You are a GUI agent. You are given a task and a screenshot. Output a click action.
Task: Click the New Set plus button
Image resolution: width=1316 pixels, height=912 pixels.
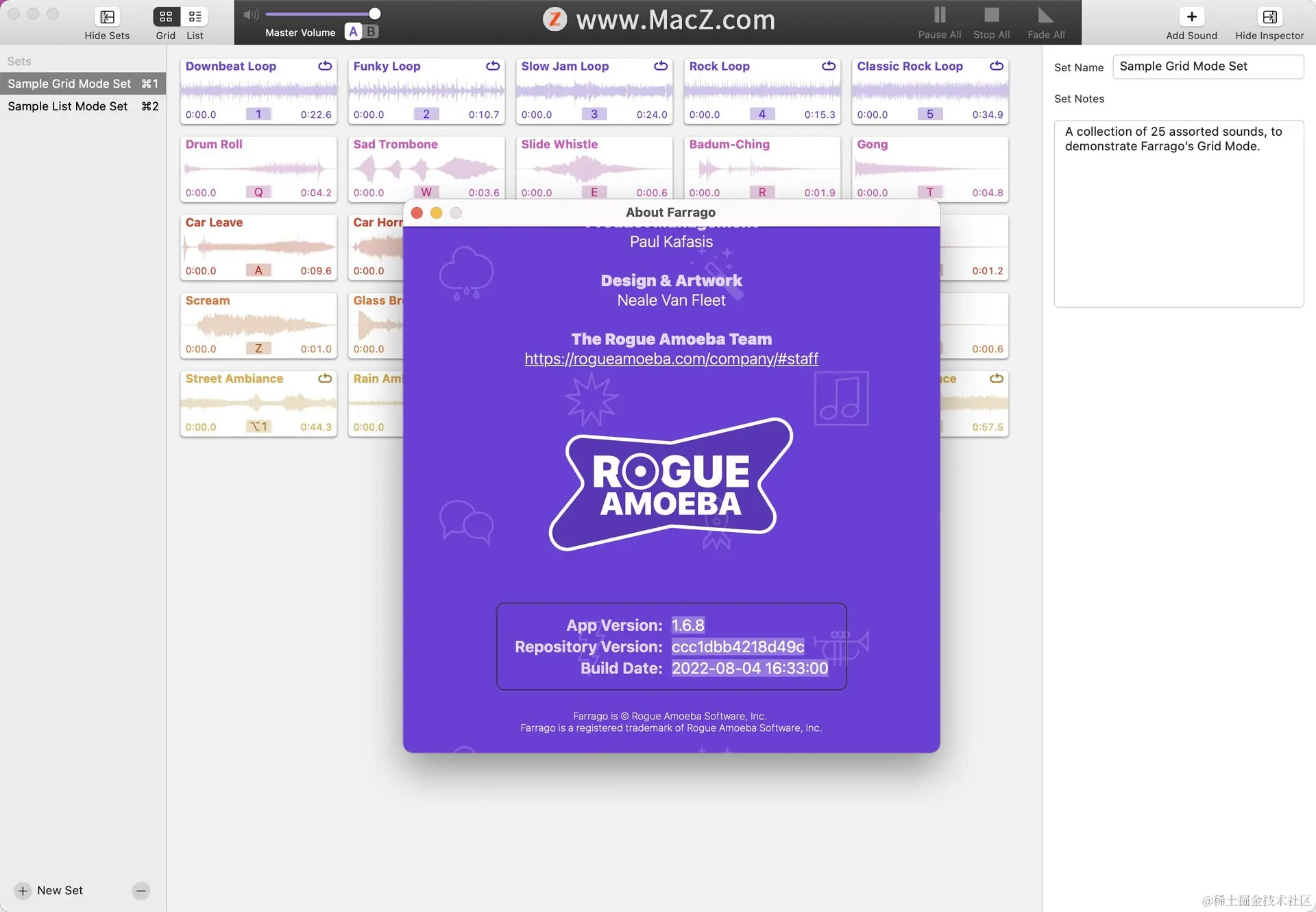[23, 890]
